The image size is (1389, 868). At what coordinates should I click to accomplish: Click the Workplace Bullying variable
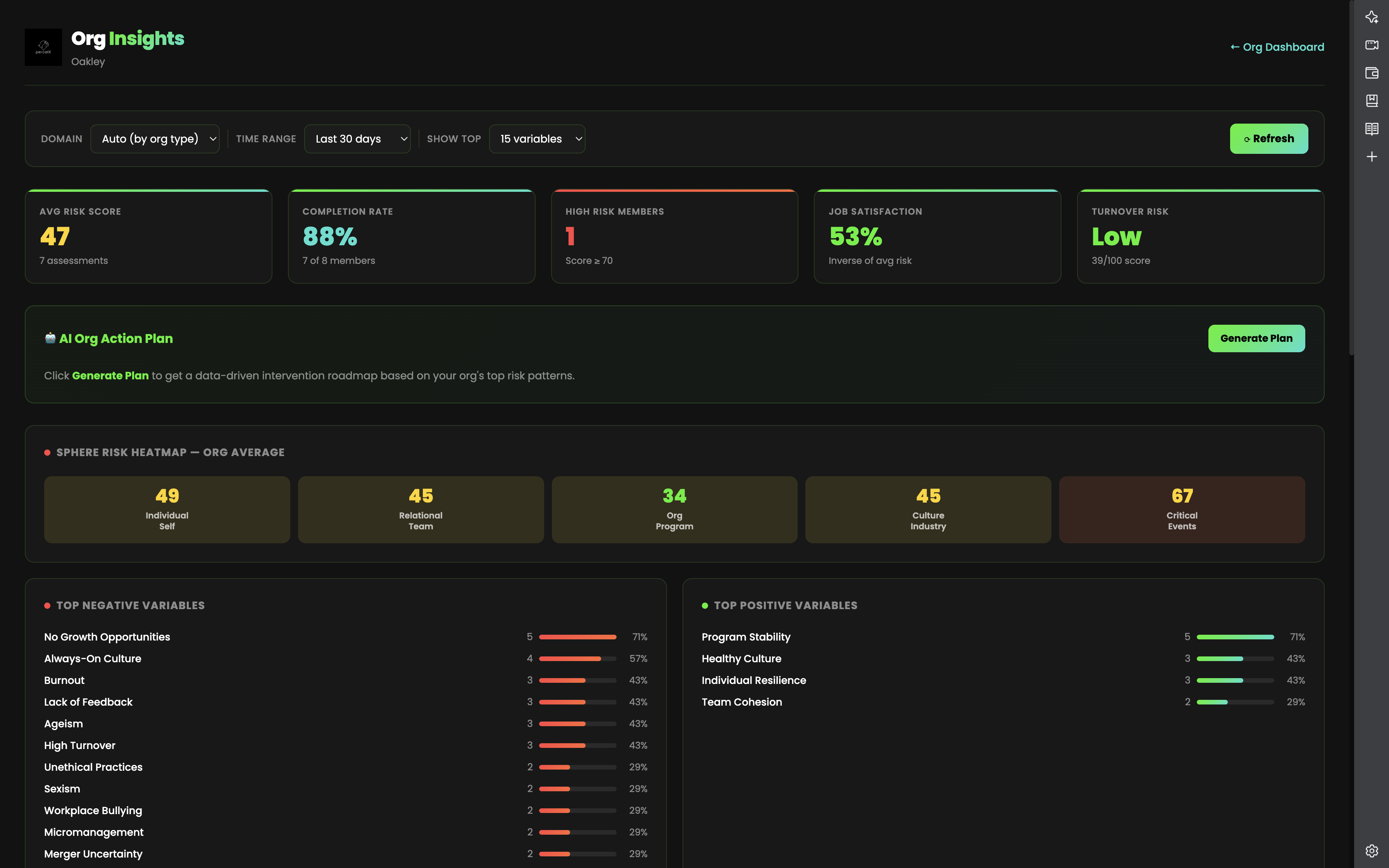coord(93,811)
